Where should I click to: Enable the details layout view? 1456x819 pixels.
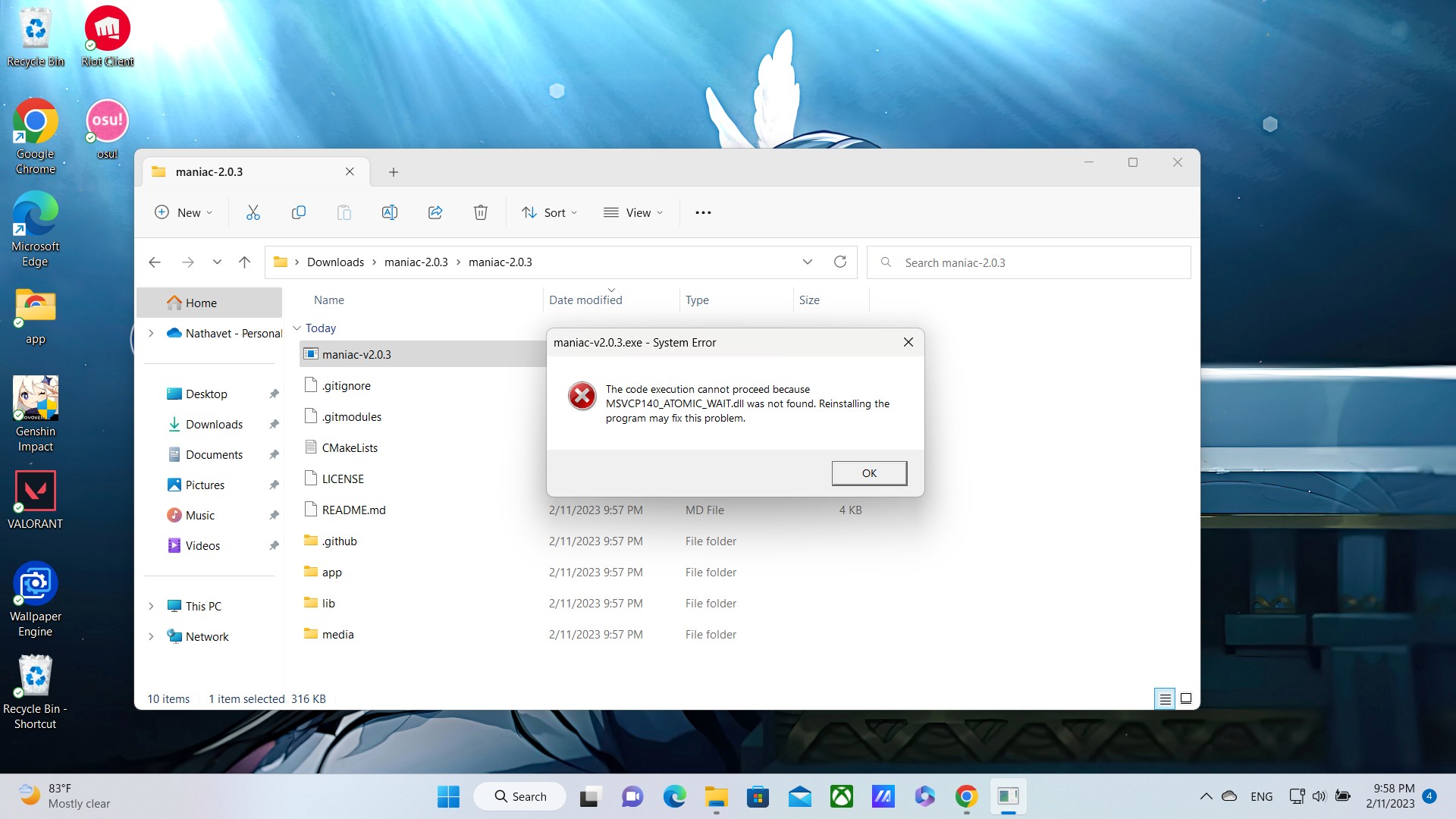(x=1164, y=698)
